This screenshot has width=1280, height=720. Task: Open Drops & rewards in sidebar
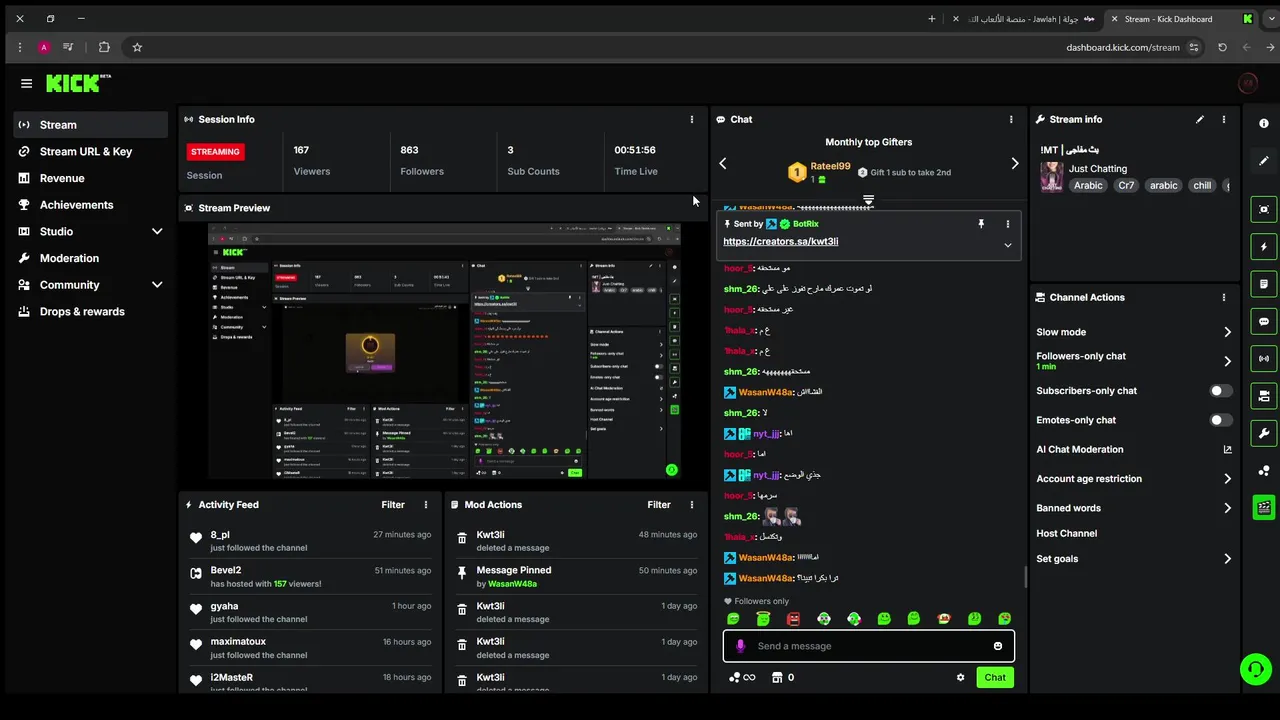click(91, 311)
